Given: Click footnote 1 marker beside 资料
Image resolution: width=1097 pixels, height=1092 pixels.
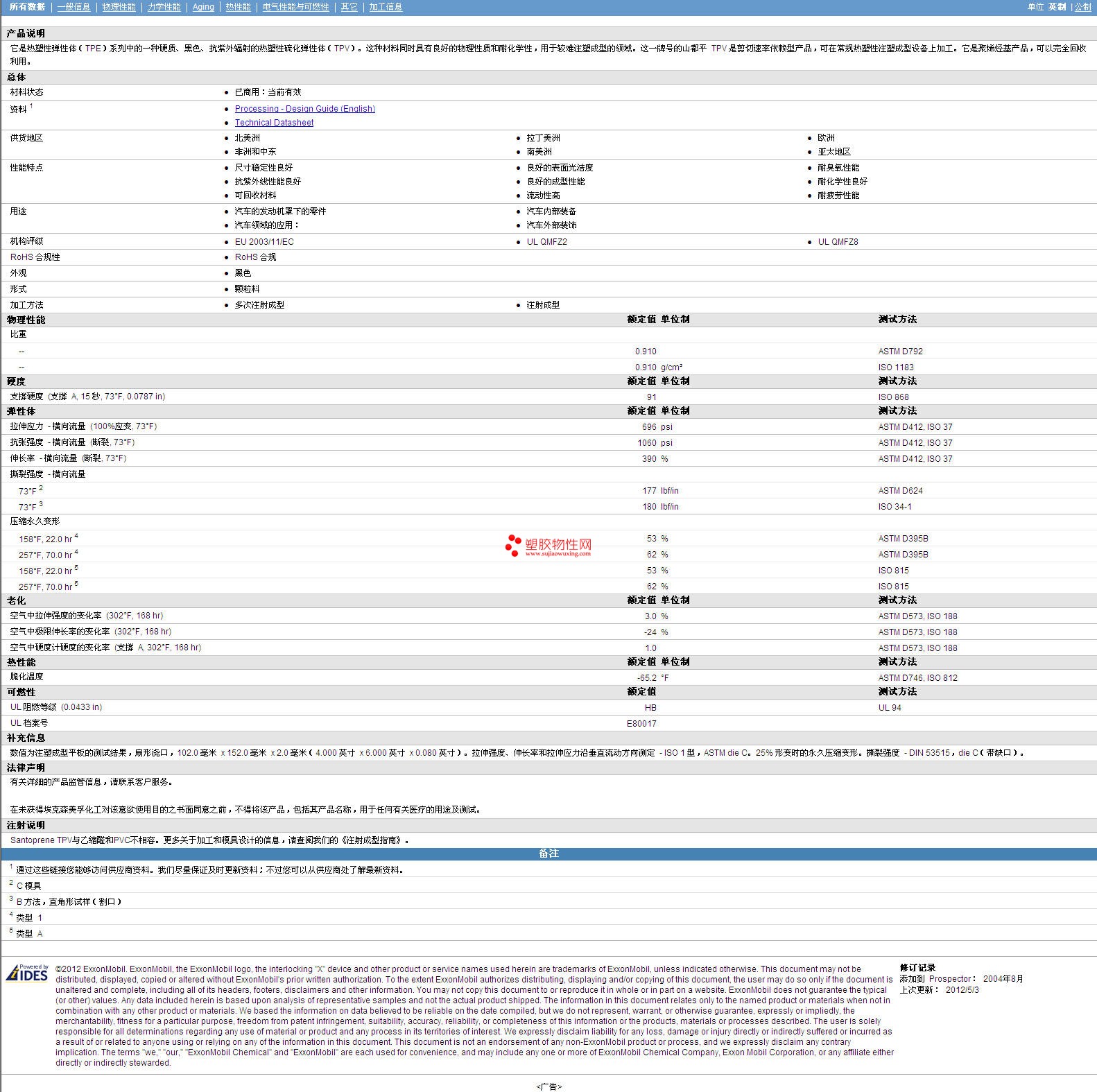Looking at the screenshot, I should [31, 106].
